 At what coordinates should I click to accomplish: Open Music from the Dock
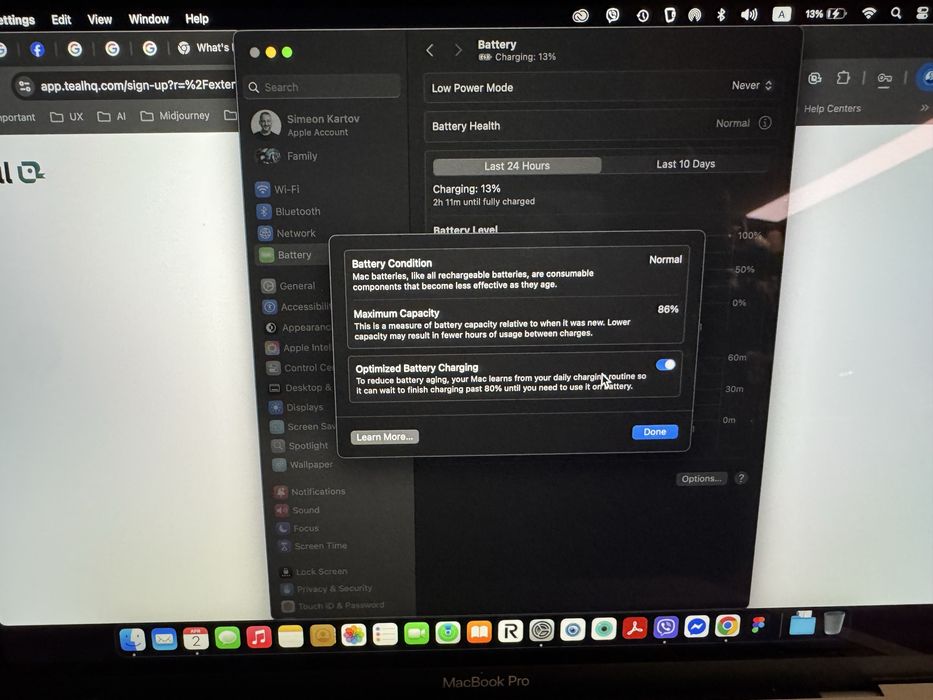(259, 637)
